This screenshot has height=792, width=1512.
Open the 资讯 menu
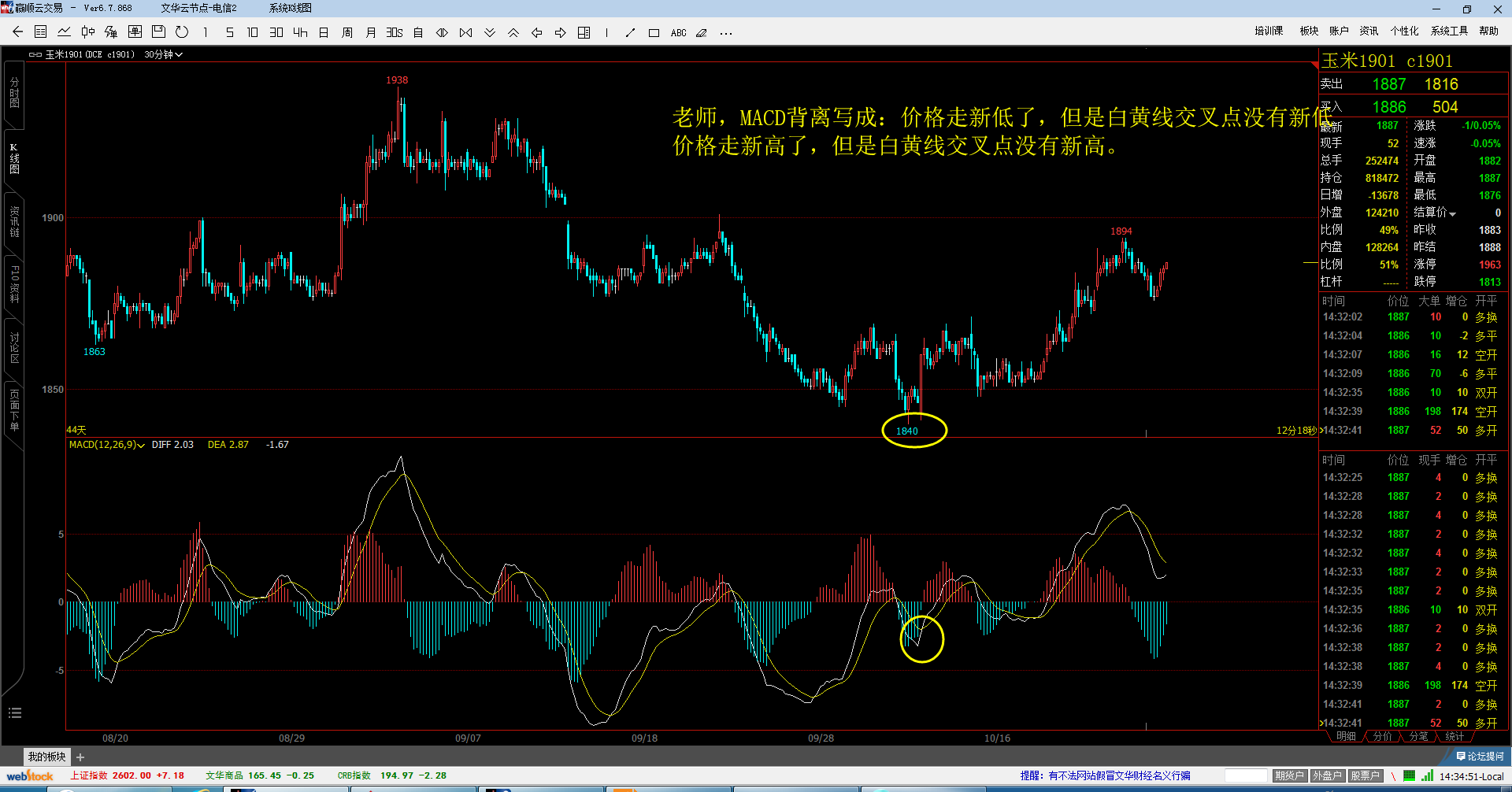point(1369,31)
